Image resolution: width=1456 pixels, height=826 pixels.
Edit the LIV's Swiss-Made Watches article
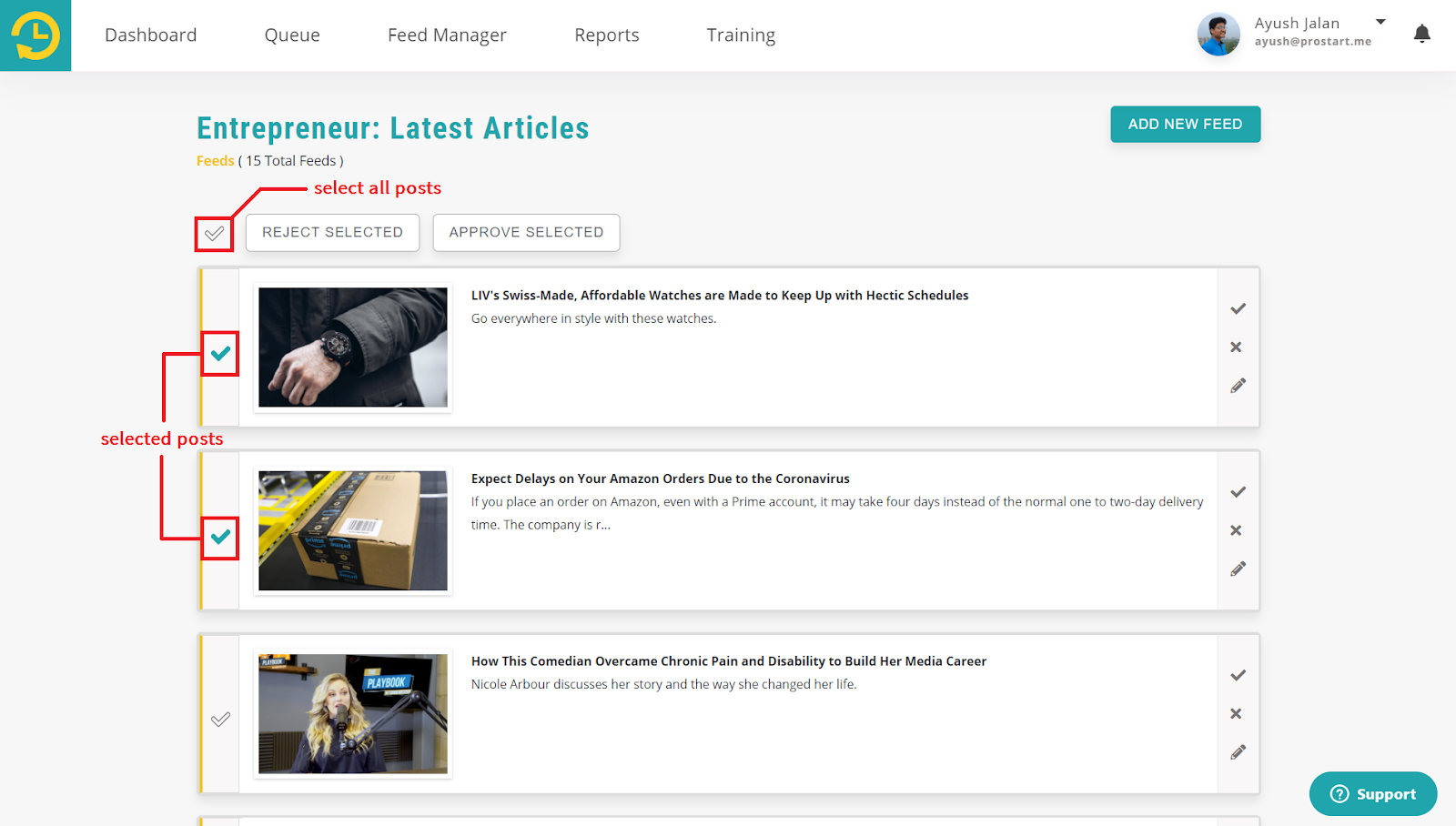[x=1238, y=386]
